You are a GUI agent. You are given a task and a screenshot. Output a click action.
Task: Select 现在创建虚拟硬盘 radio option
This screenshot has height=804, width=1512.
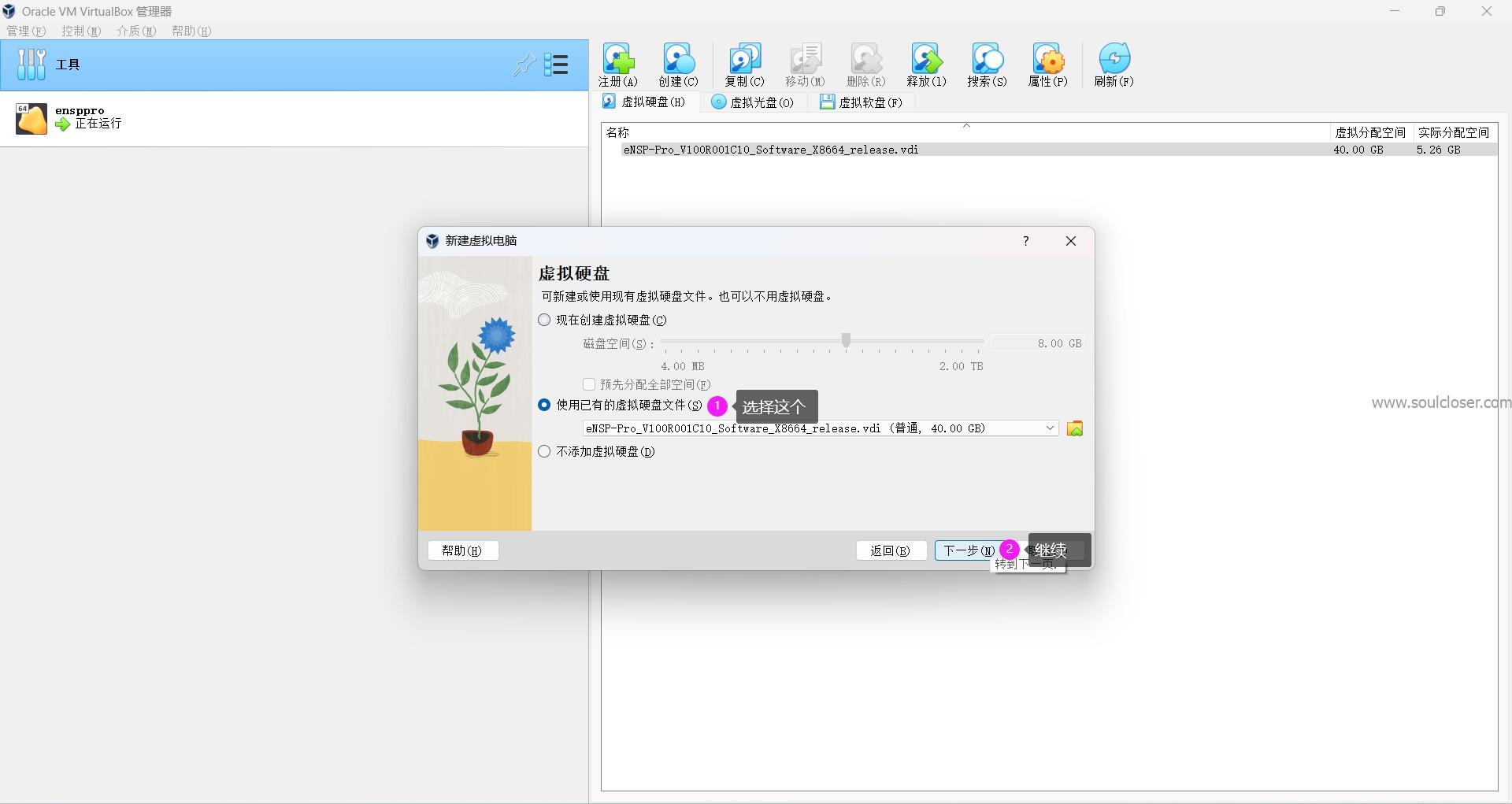544,320
